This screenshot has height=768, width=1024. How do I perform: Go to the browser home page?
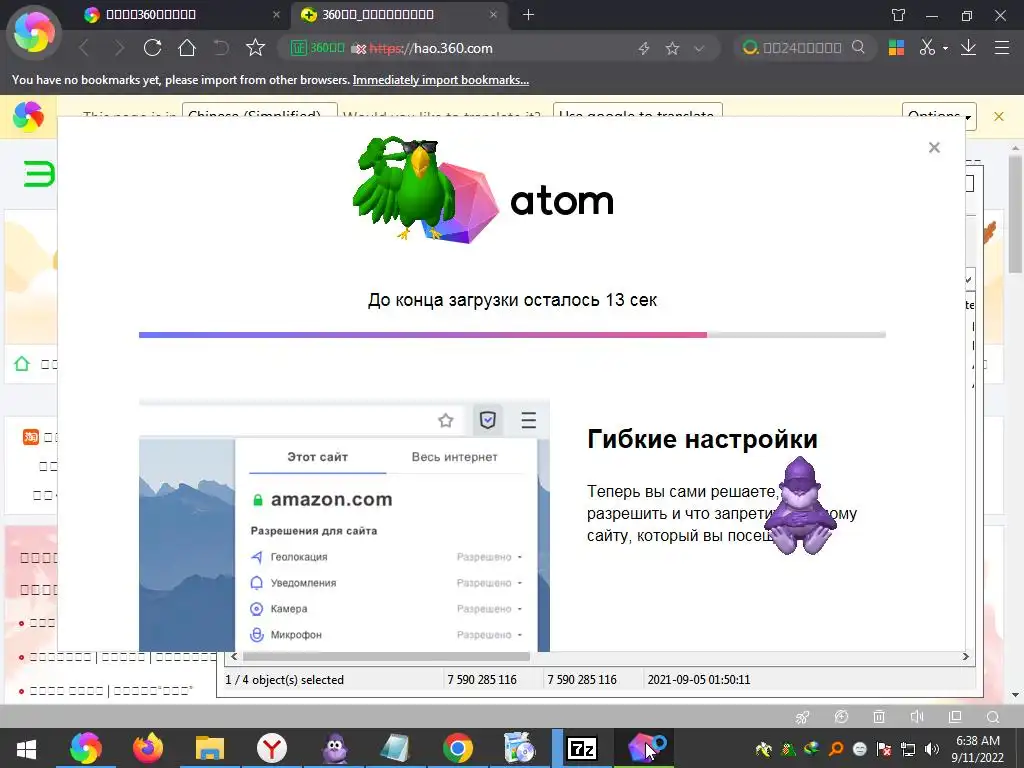(187, 48)
